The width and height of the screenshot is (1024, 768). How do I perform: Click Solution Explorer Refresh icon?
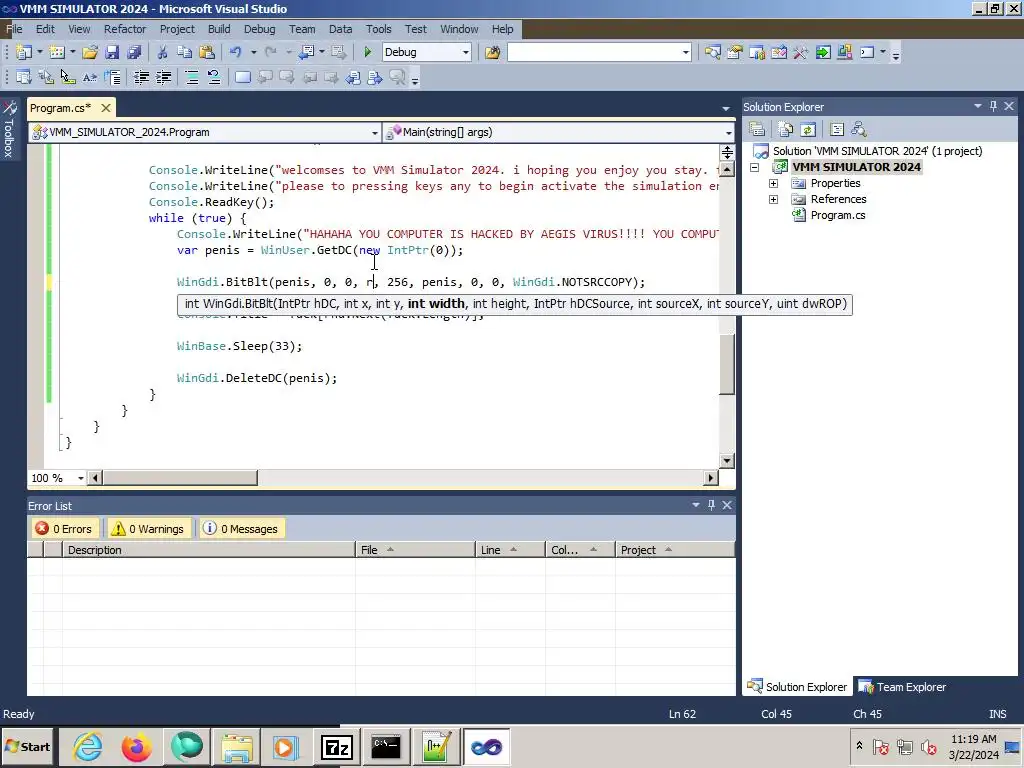808,129
